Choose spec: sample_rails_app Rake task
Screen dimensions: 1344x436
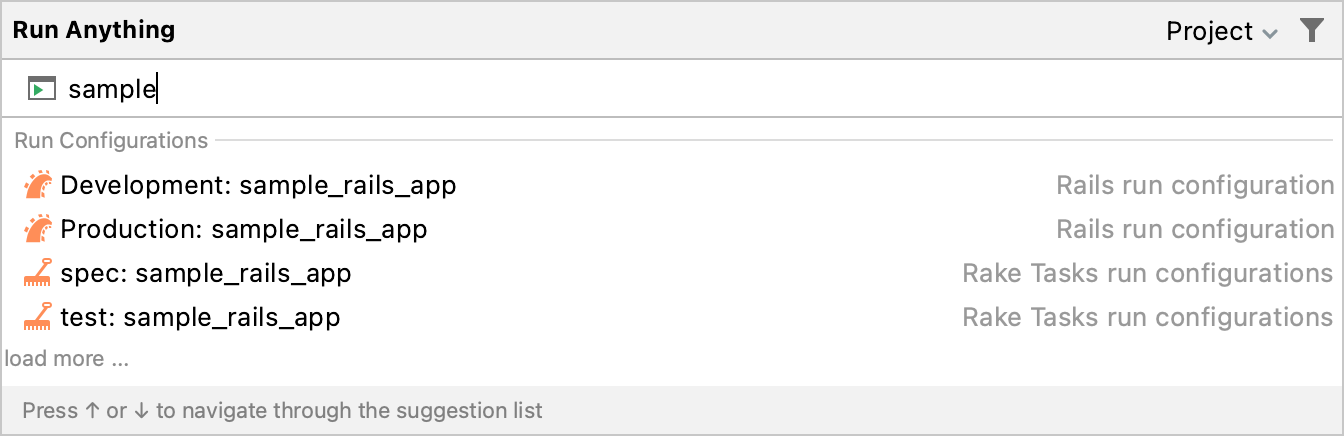pyautogui.click(x=206, y=274)
